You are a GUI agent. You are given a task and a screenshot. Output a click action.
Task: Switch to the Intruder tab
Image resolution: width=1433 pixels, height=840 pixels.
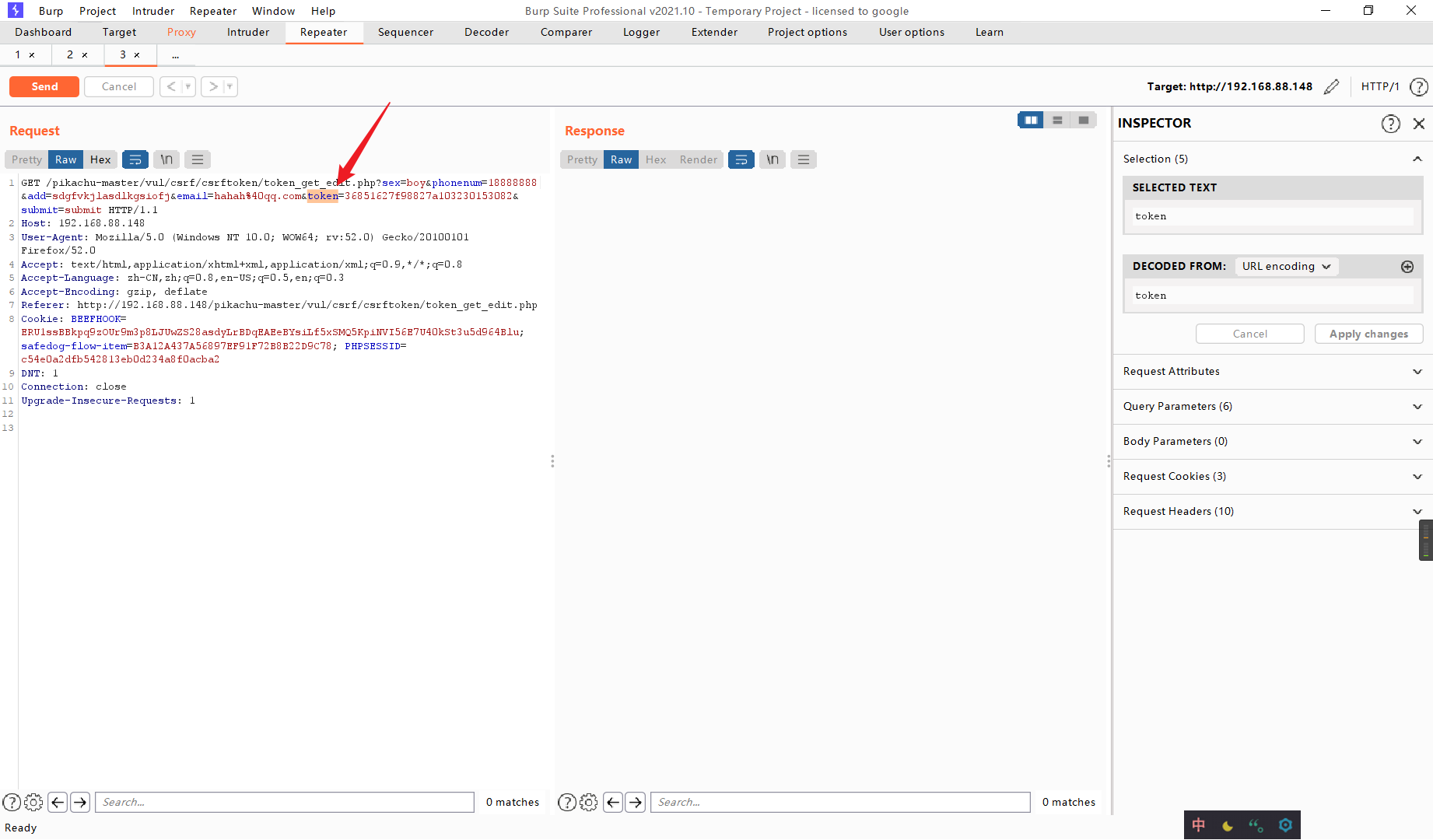coord(247,32)
